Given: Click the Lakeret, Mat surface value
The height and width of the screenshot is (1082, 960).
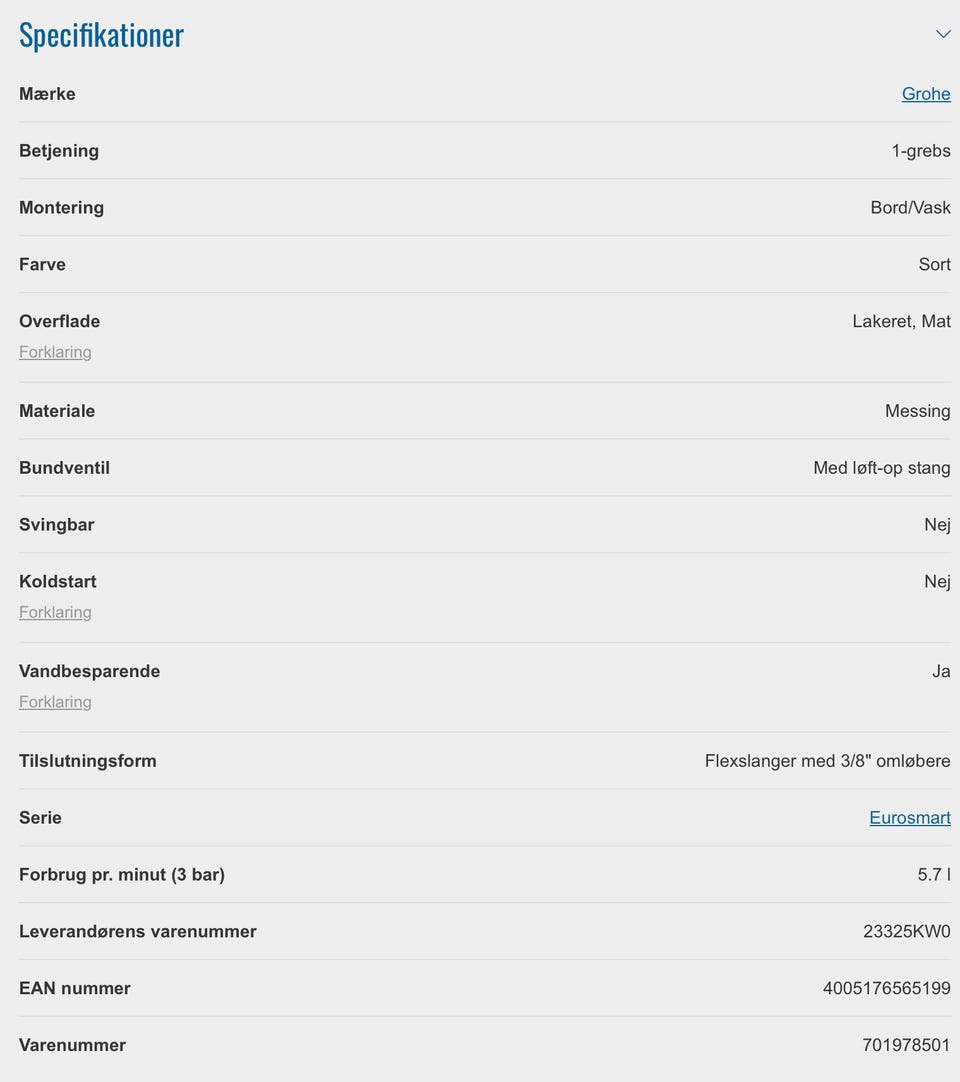Looking at the screenshot, I should (901, 321).
